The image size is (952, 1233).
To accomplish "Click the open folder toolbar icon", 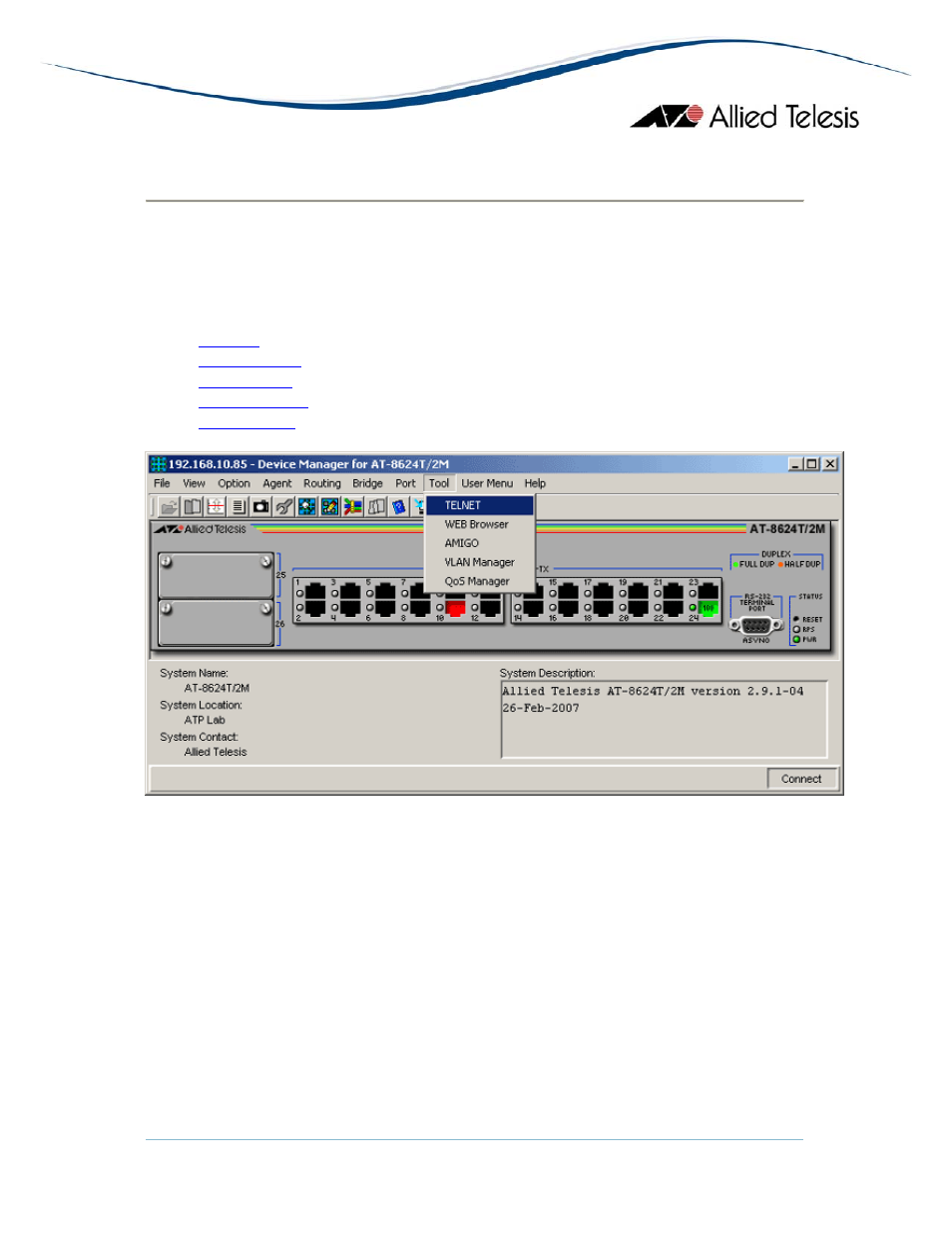I will 169,507.
